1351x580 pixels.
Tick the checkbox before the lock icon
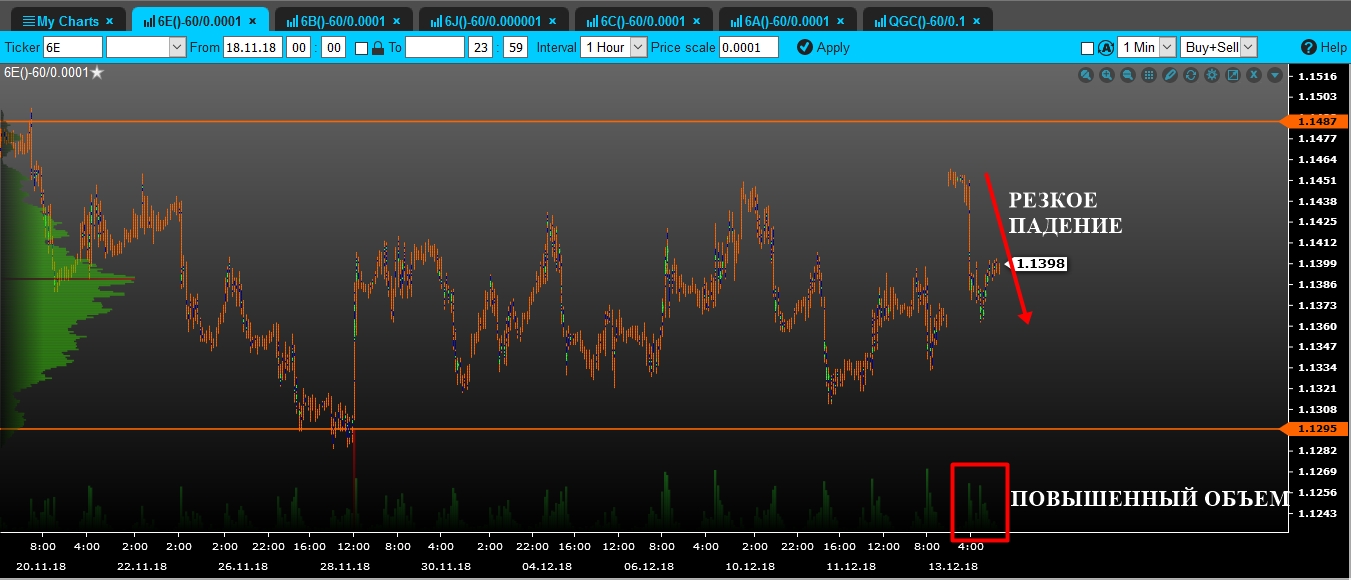(x=362, y=48)
